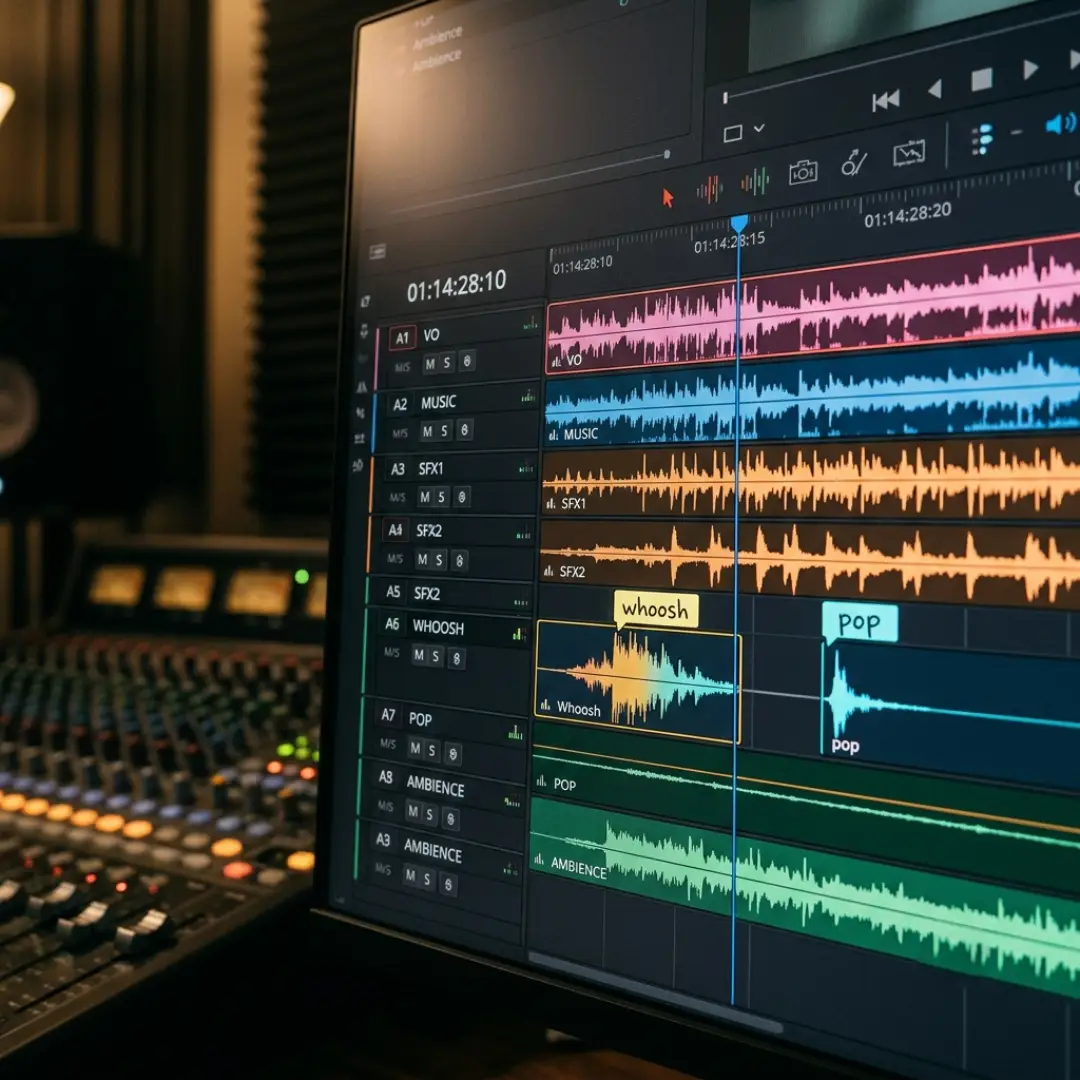Lock the SFX1 track
The width and height of the screenshot is (1080, 1080).
462,497
